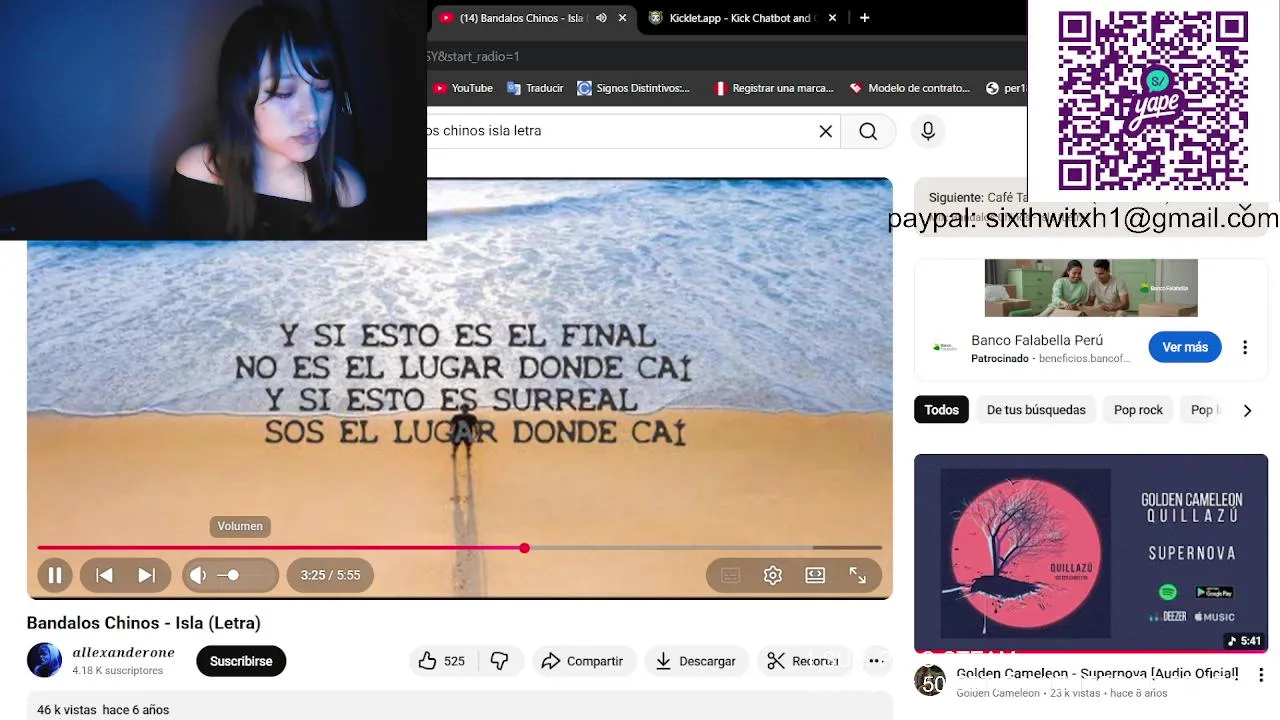
Task: Mute the player volume icon
Action: 198,575
